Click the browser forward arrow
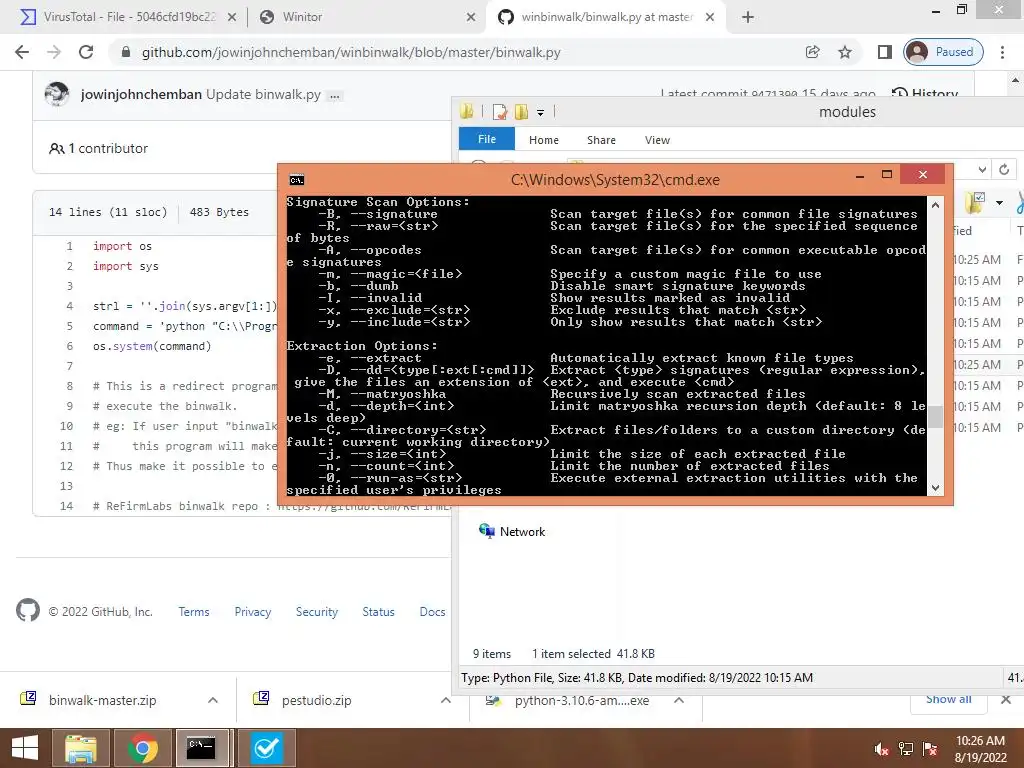Viewport: 1024px width, 768px height. (54, 52)
